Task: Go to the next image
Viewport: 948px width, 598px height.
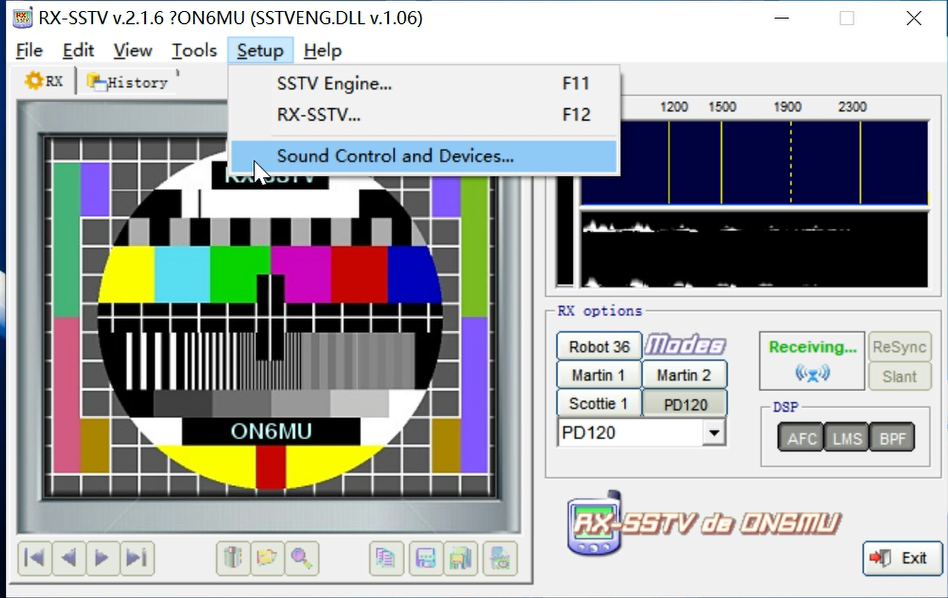Action: tap(102, 557)
